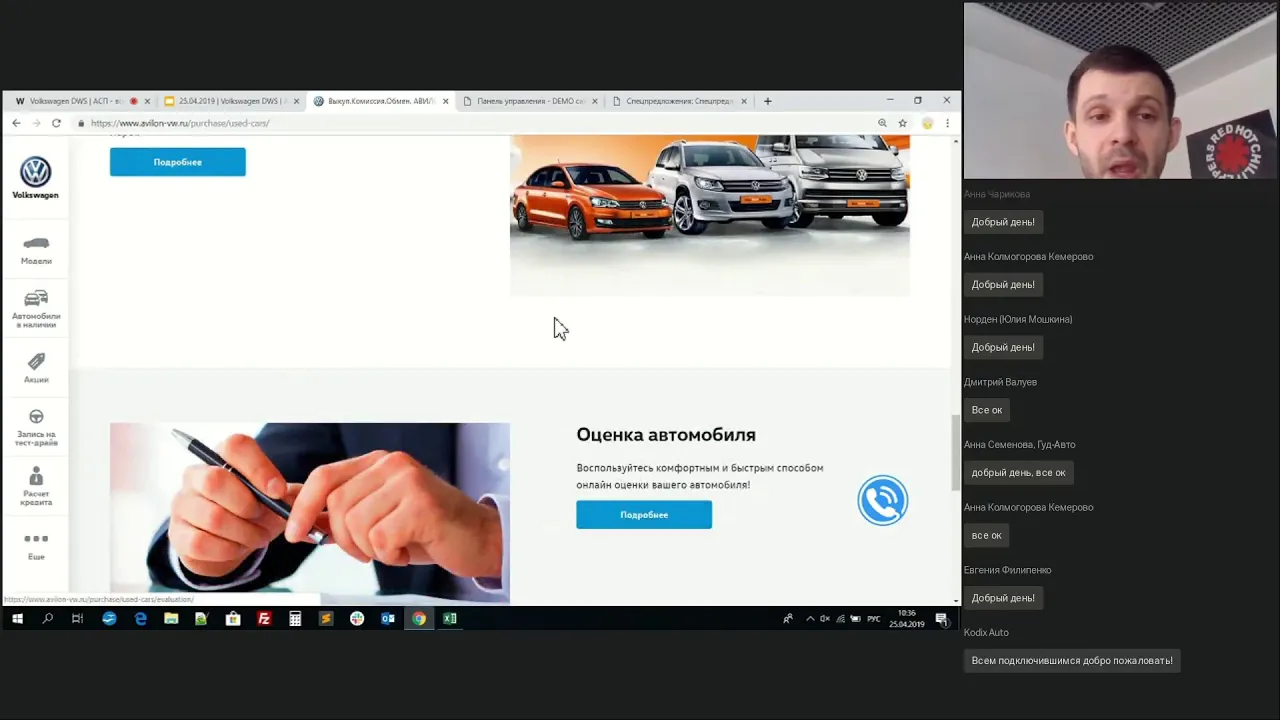Open Microsoft Store bag icon on taskbar
This screenshot has height=720, width=1280.
[233, 619]
